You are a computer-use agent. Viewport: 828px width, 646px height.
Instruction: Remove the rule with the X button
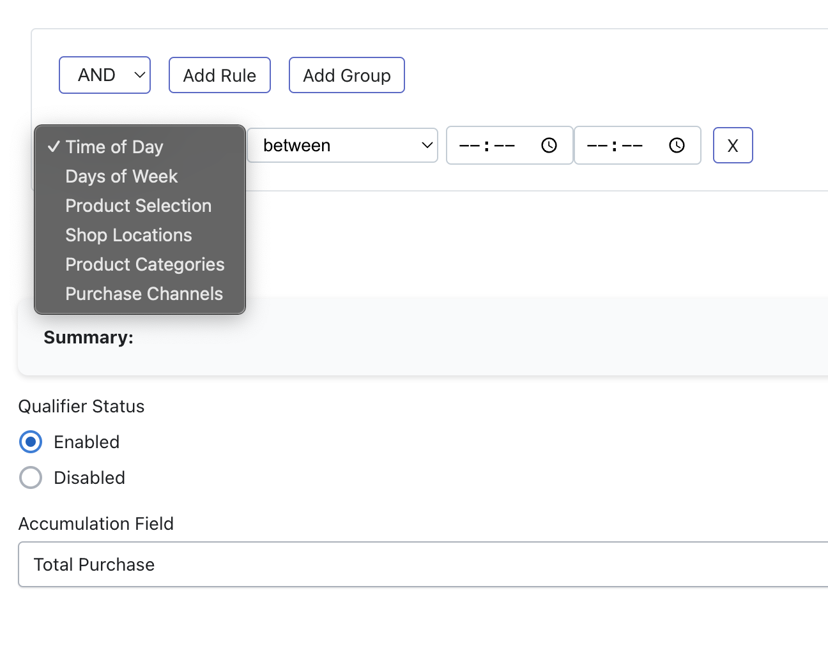[x=732, y=145]
